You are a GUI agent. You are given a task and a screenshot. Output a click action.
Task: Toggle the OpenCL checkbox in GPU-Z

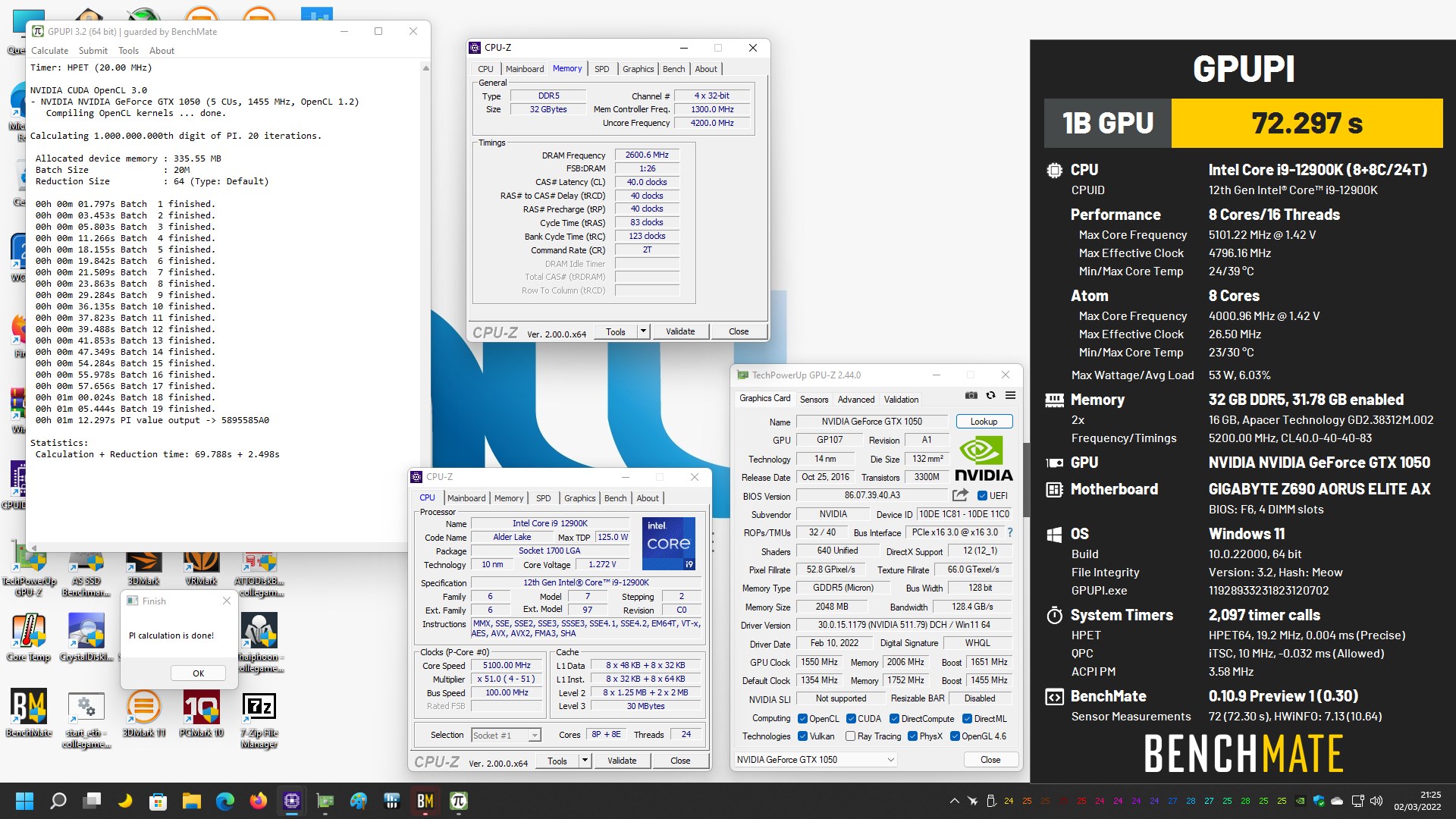pyautogui.click(x=802, y=719)
